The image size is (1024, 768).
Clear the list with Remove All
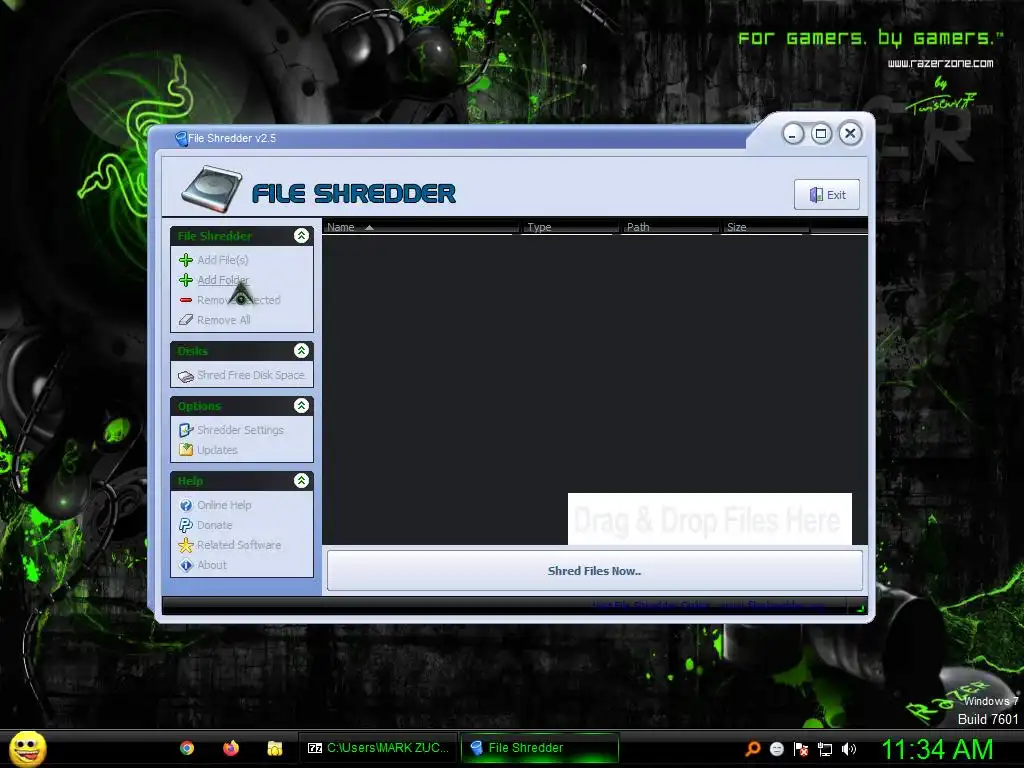click(223, 320)
